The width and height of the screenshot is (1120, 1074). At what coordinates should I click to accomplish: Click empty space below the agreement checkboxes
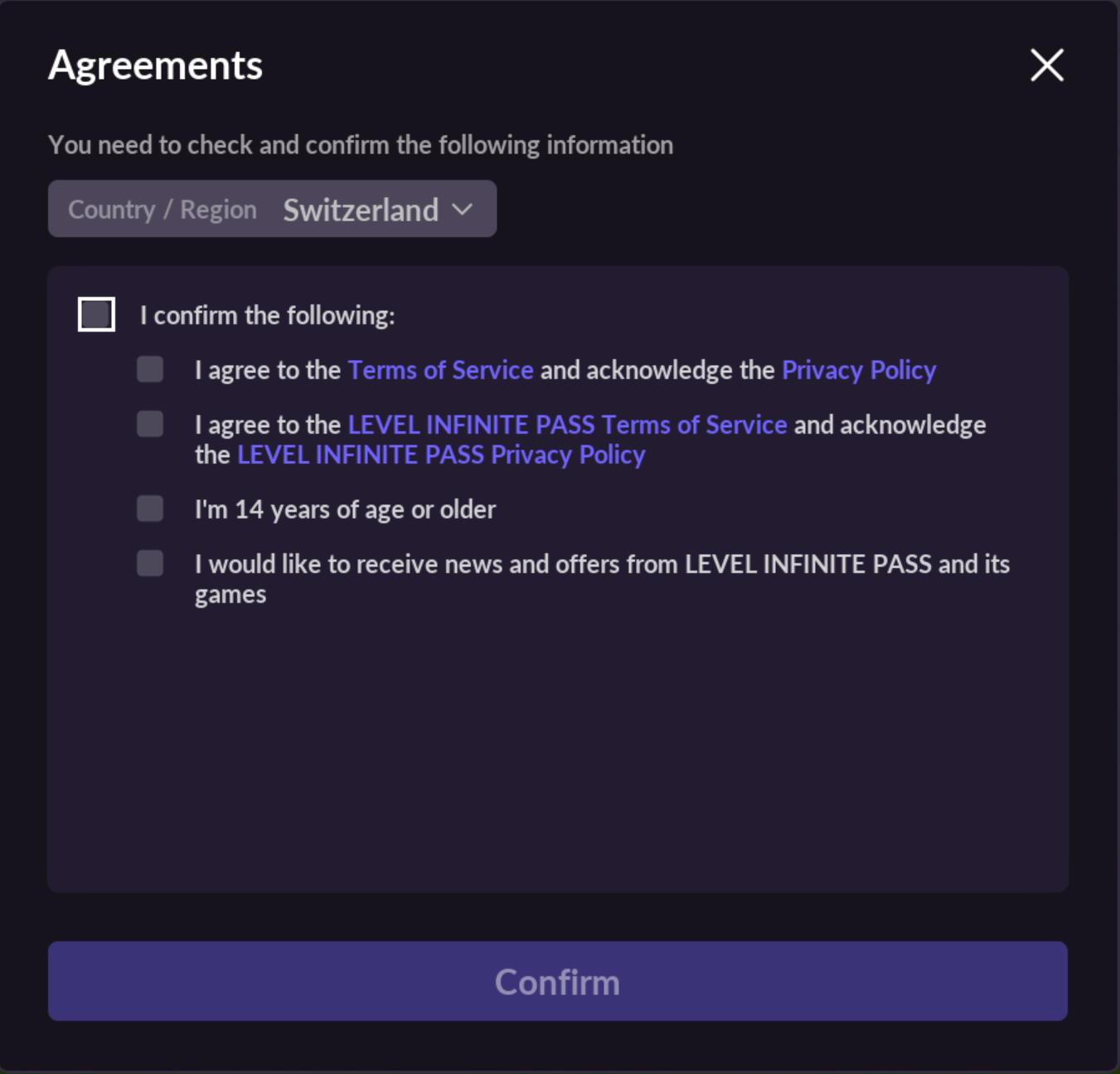point(557,746)
